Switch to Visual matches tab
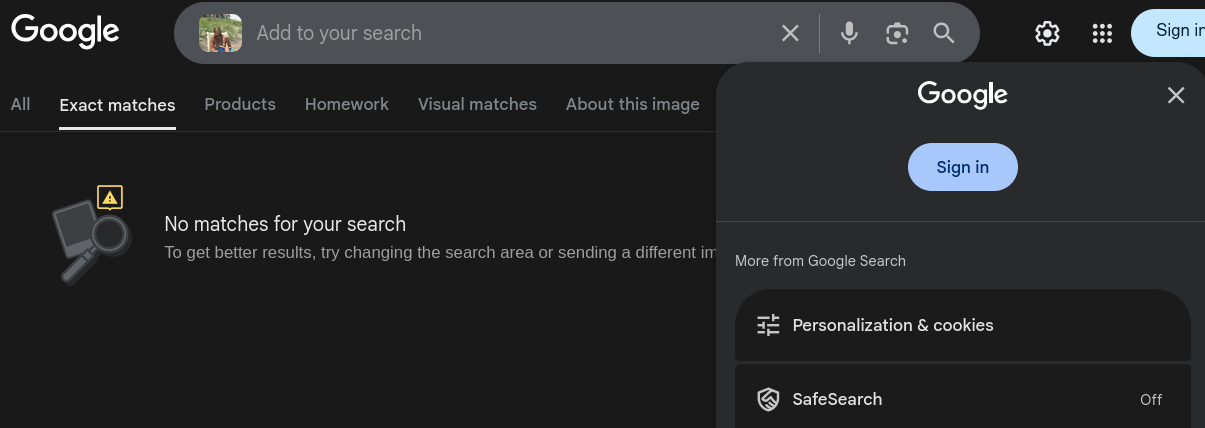The width and height of the screenshot is (1205, 428). 477,104
